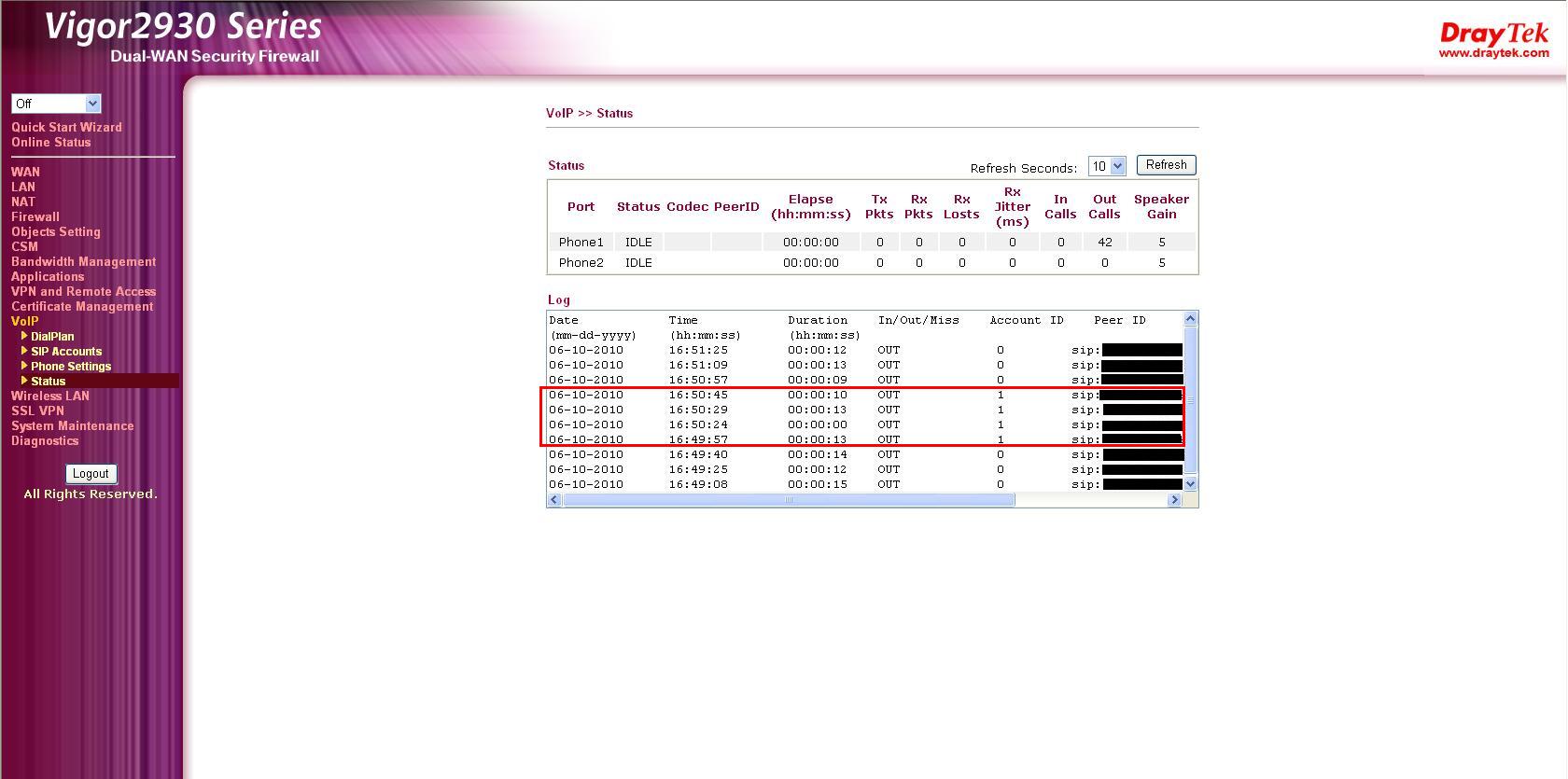The image size is (1568, 779).
Task: Open the Quick Start Wizard
Action: (66, 127)
